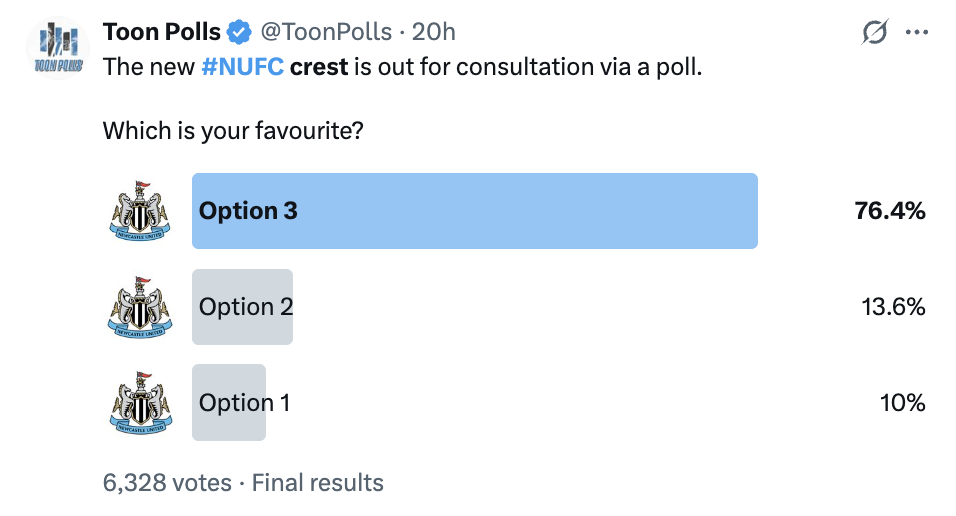Open the three-dot more options menu
Viewport: 956px width, 516px height.
[x=916, y=32]
